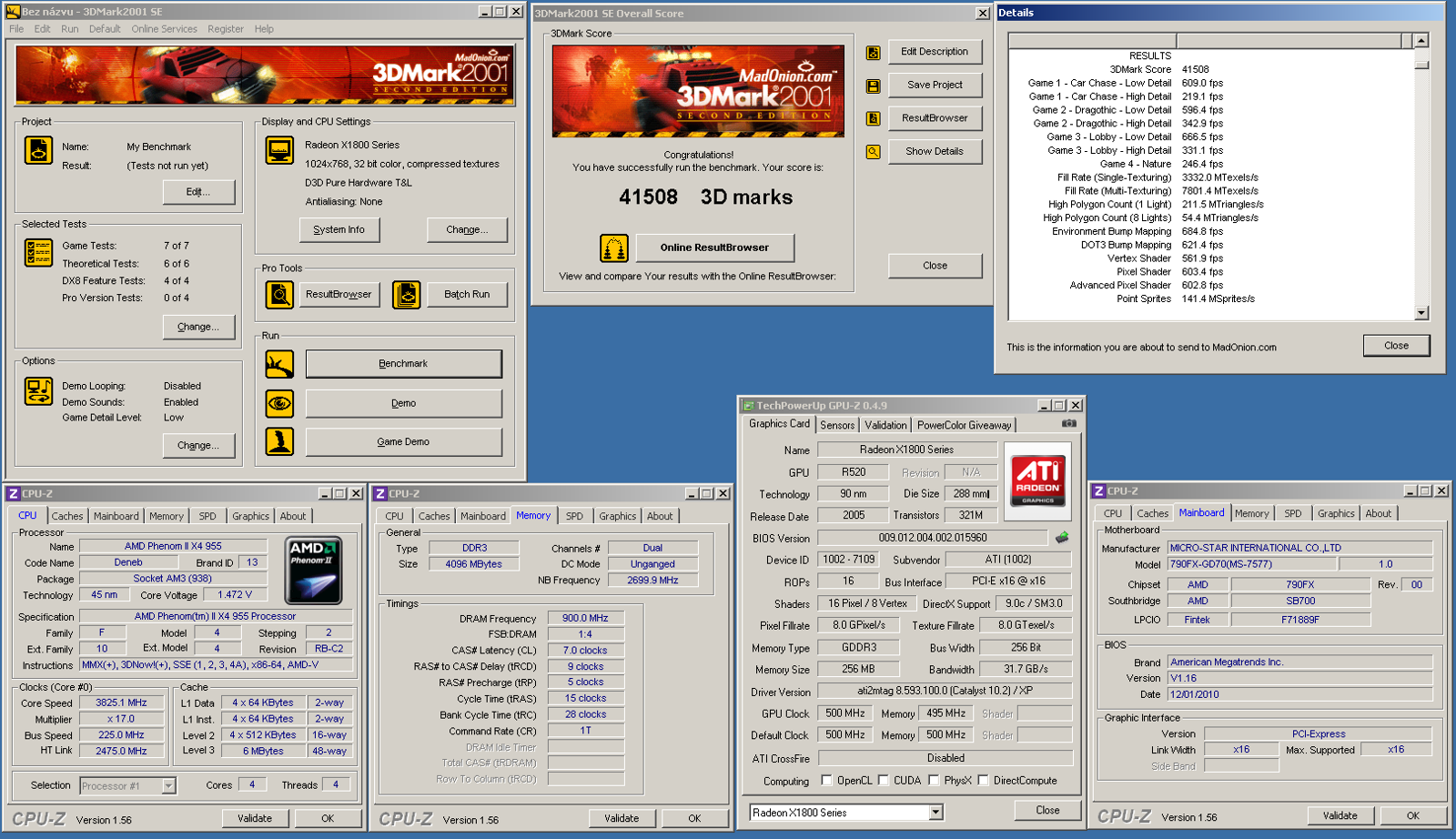Click the System Info button

339,230
